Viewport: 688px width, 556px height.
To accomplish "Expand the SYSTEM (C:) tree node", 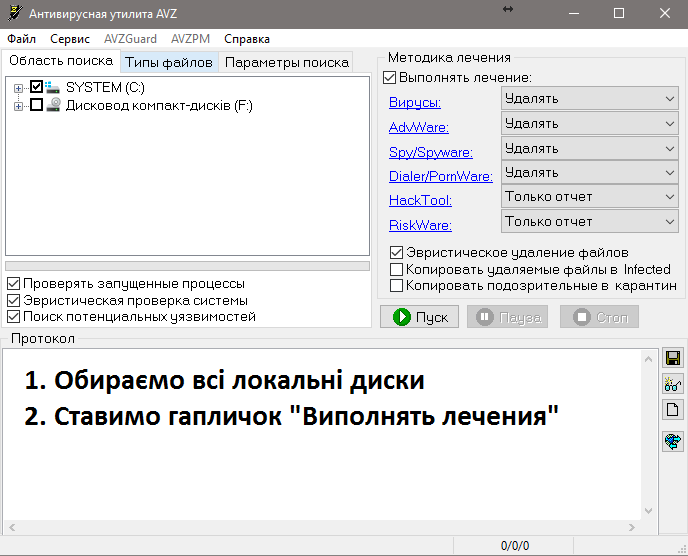I will (18, 88).
